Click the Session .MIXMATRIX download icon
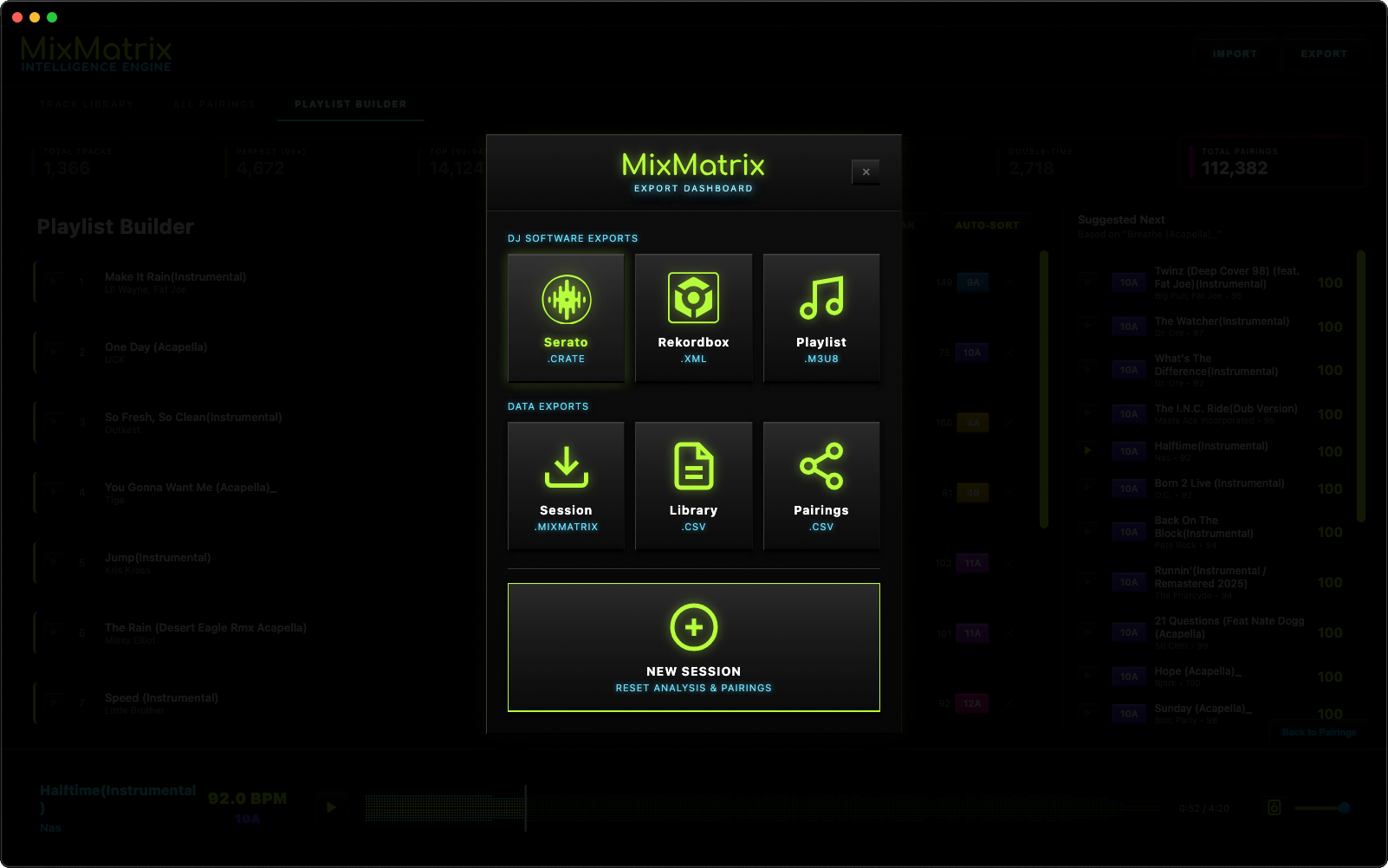Image resolution: width=1388 pixels, height=868 pixels. 565,467
